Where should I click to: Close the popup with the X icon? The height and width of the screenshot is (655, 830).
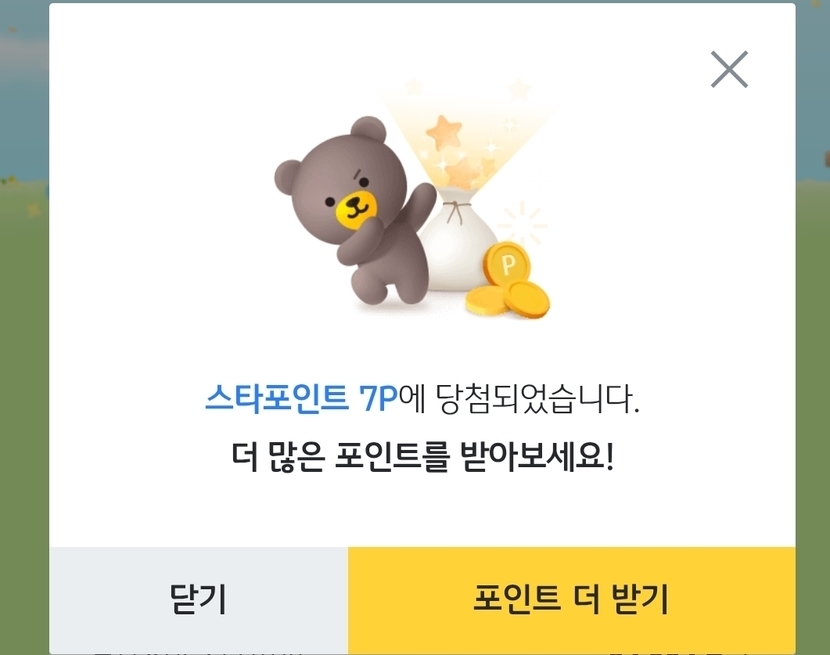point(729,69)
